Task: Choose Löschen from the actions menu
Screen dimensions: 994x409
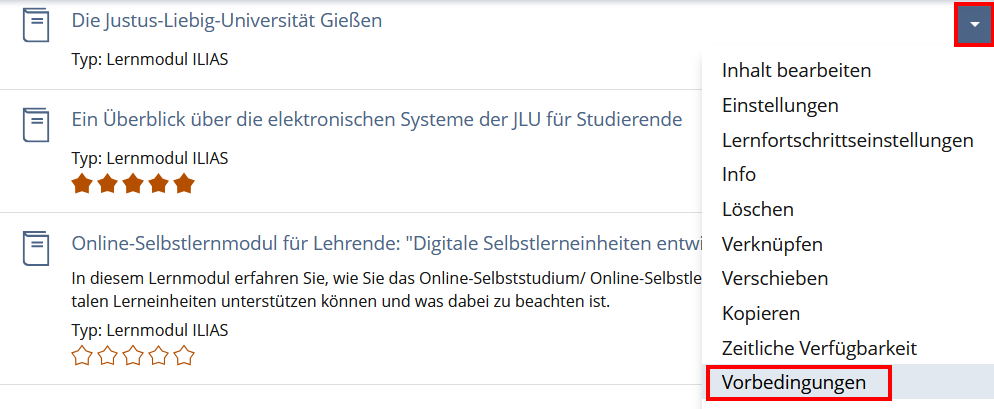Action: point(758,209)
